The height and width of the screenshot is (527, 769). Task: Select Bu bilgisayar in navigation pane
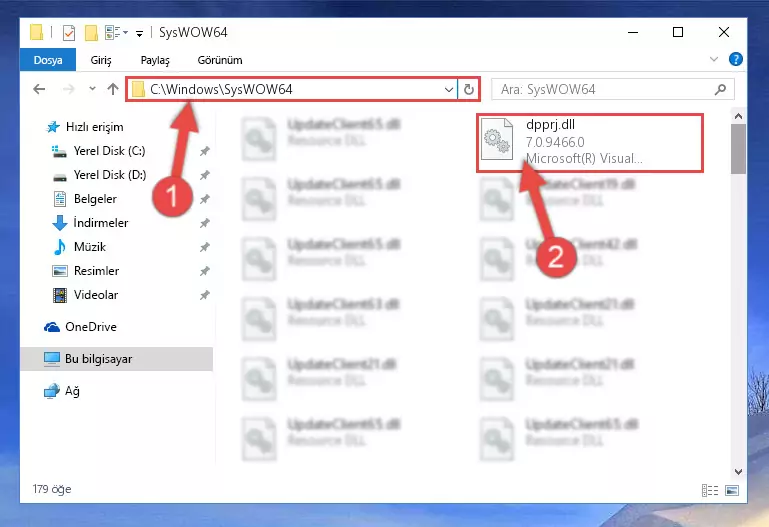[117, 359]
